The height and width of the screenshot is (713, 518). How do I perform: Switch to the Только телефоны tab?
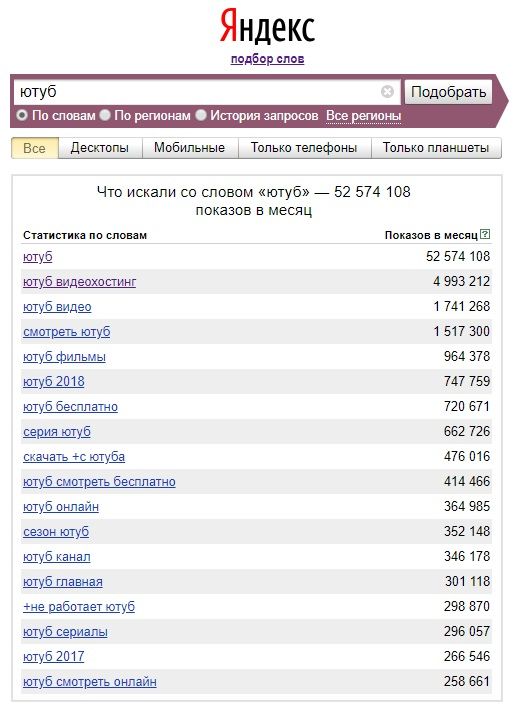[x=304, y=148]
